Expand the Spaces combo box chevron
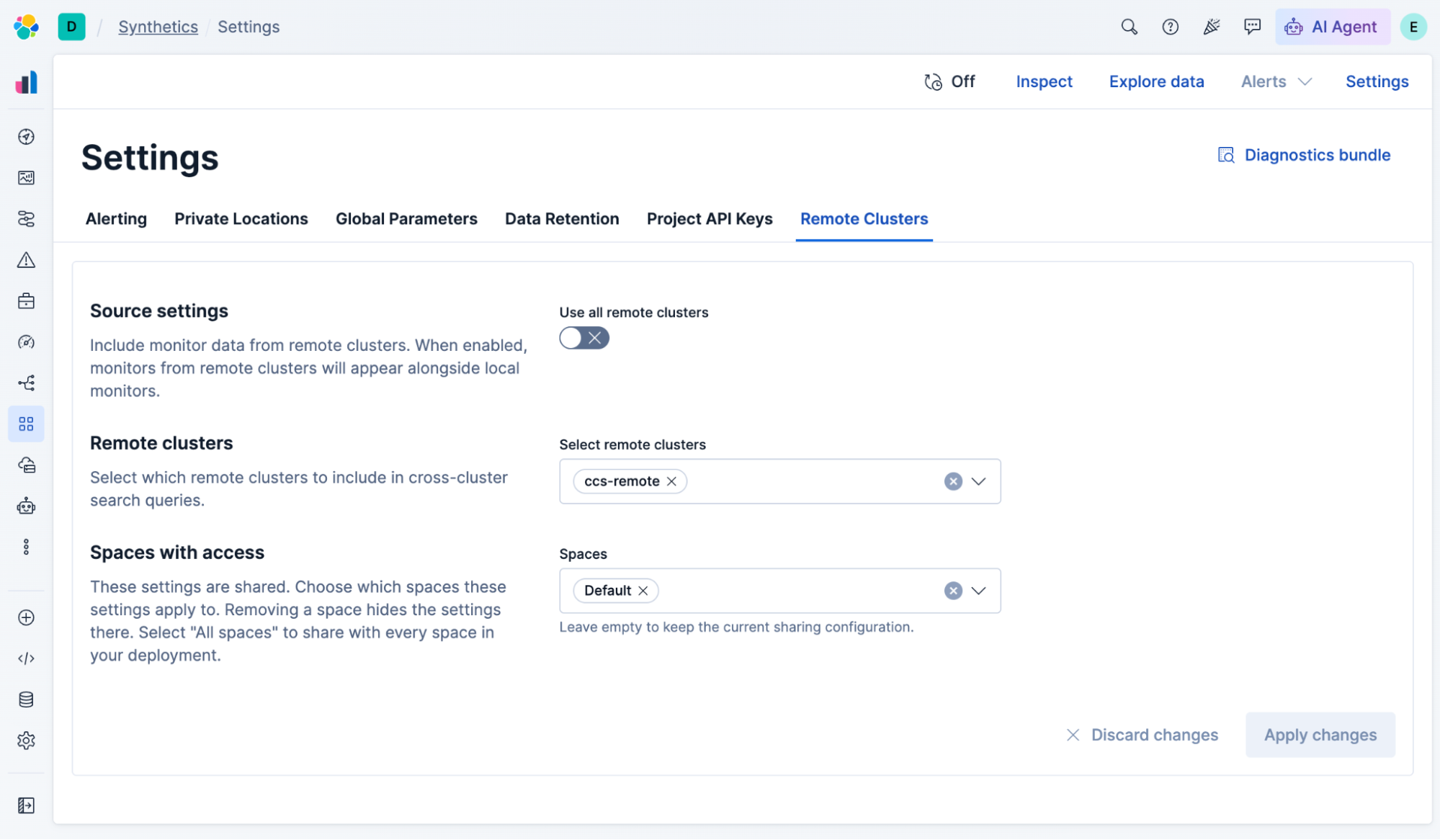The height and width of the screenshot is (840, 1440). (978, 591)
